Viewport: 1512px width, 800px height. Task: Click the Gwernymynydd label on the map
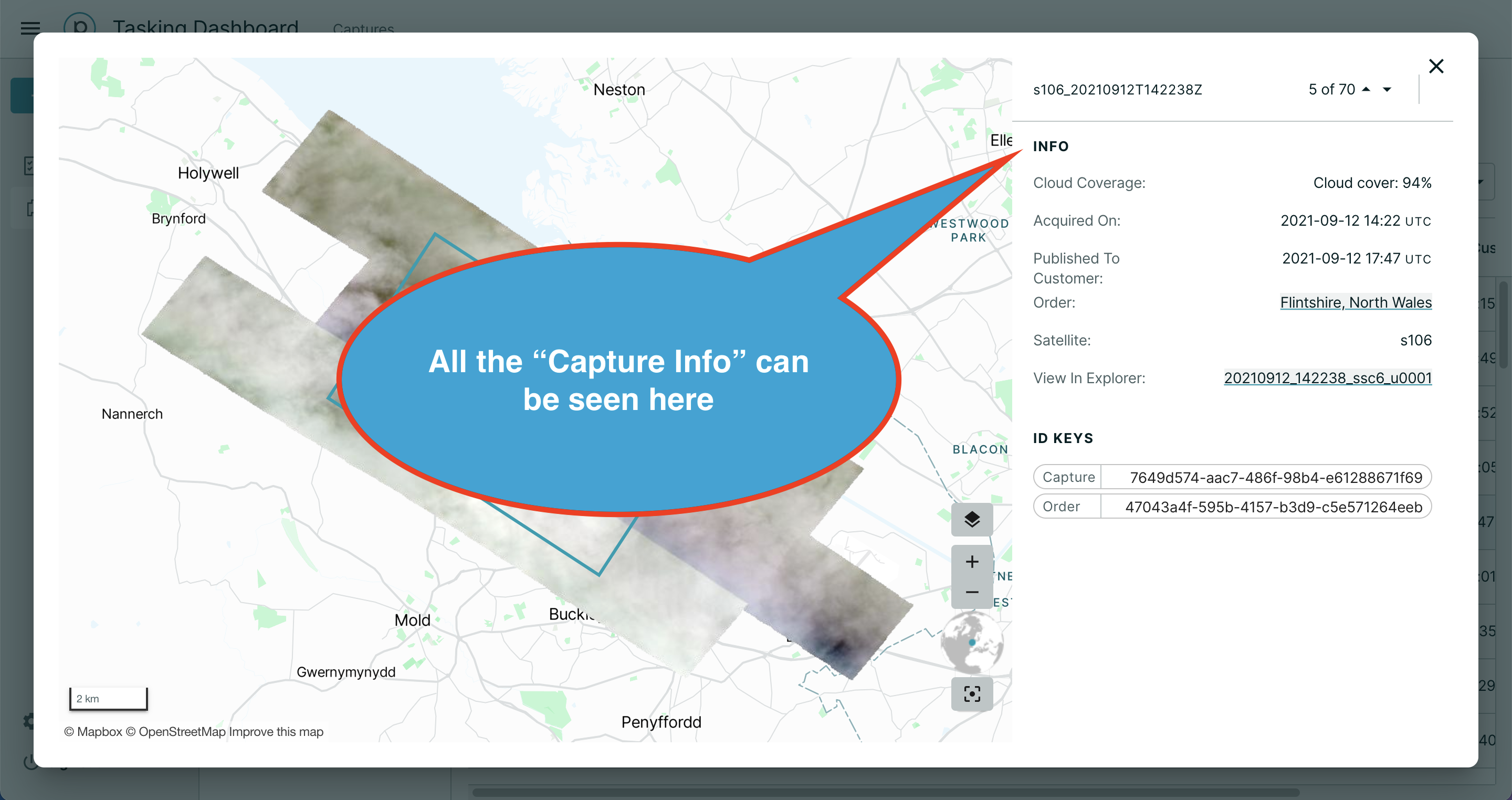(x=346, y=672)
